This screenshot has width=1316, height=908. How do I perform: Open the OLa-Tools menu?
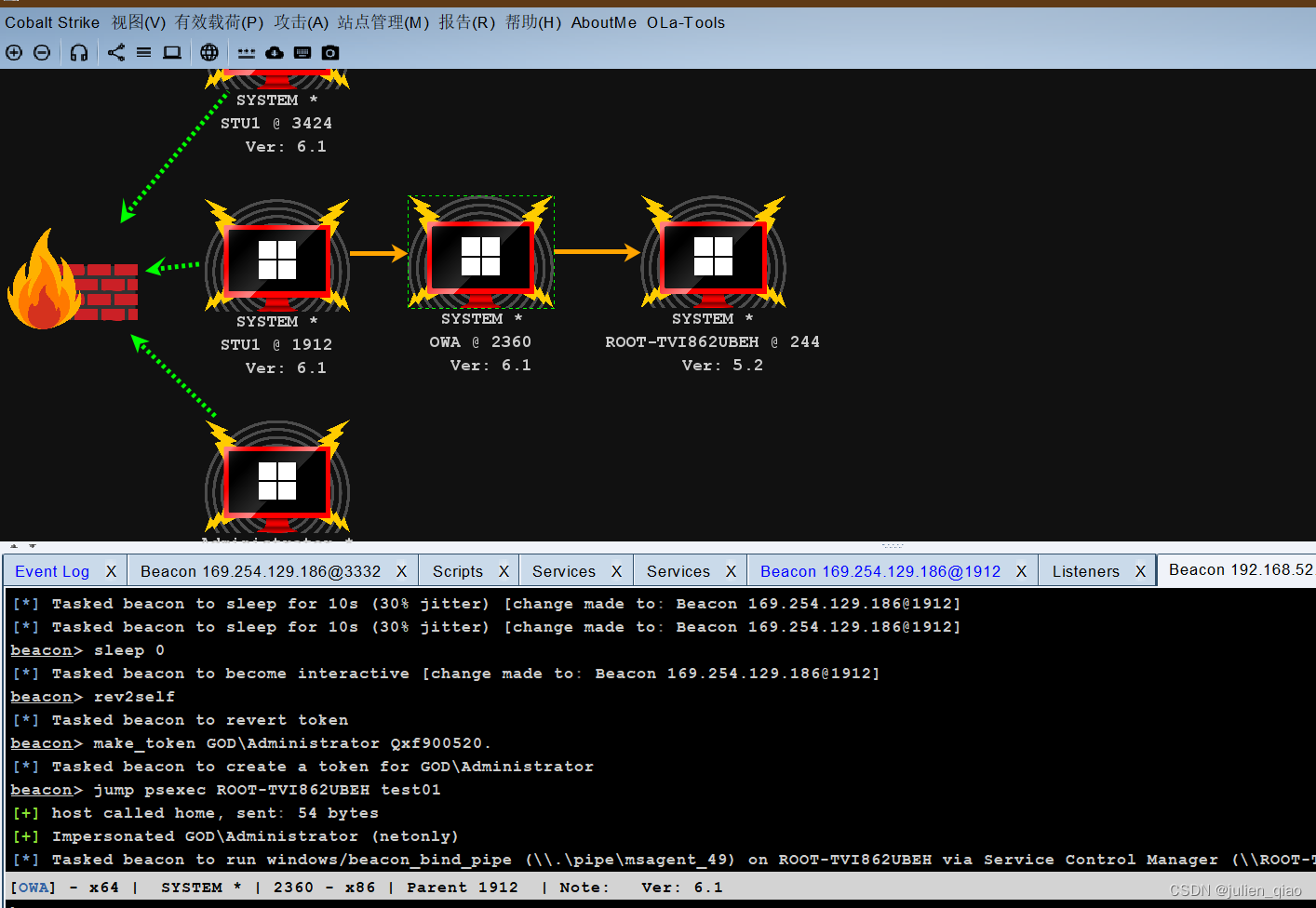[x=686, y=22]
